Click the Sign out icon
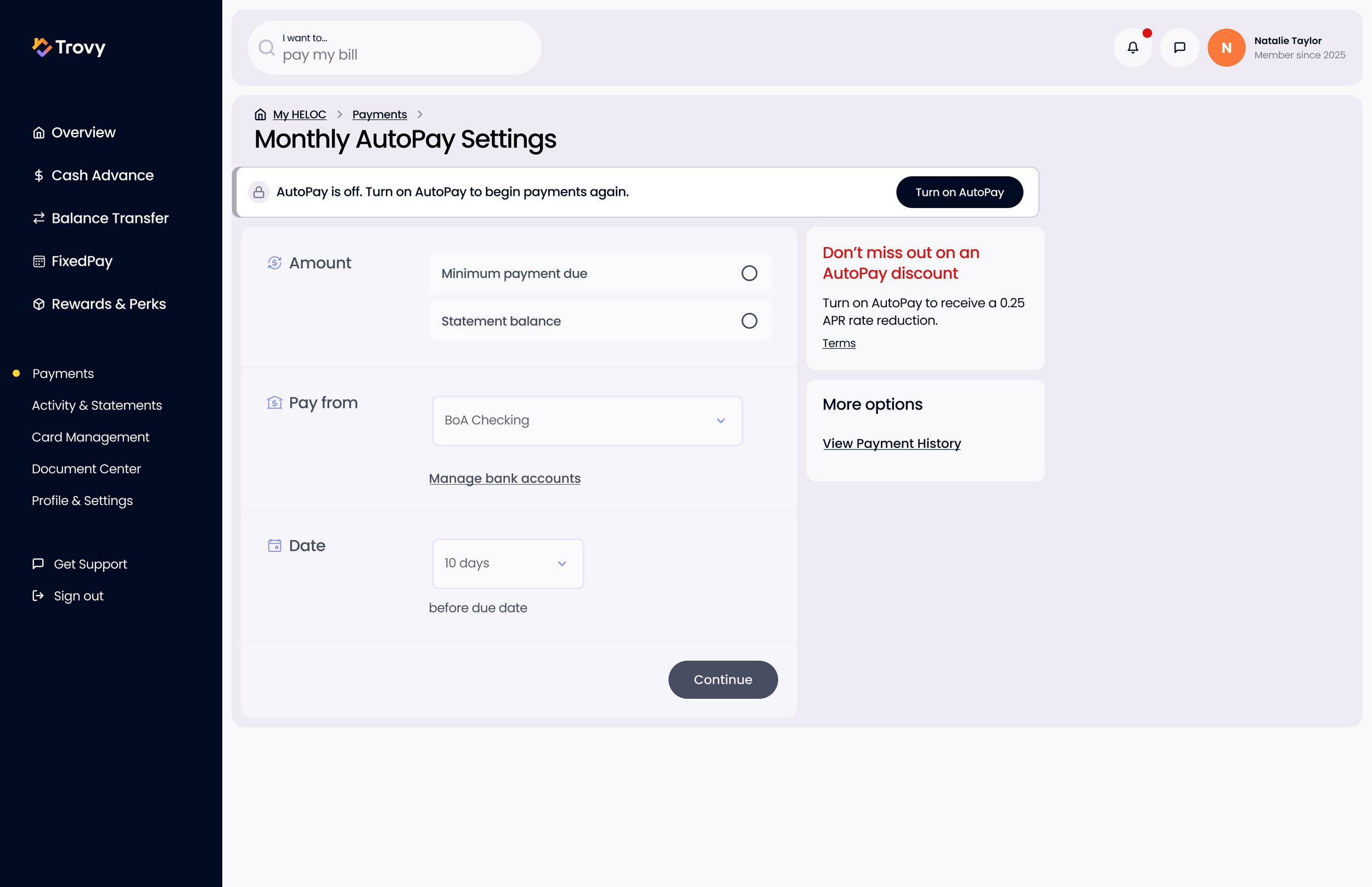Image resolution: width=1372 pixels, height=887 pixels. (38, 596)
